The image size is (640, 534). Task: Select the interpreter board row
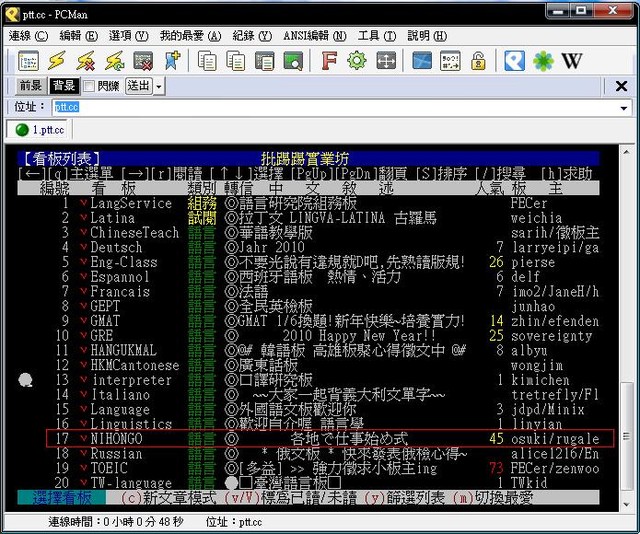point(308,380)
